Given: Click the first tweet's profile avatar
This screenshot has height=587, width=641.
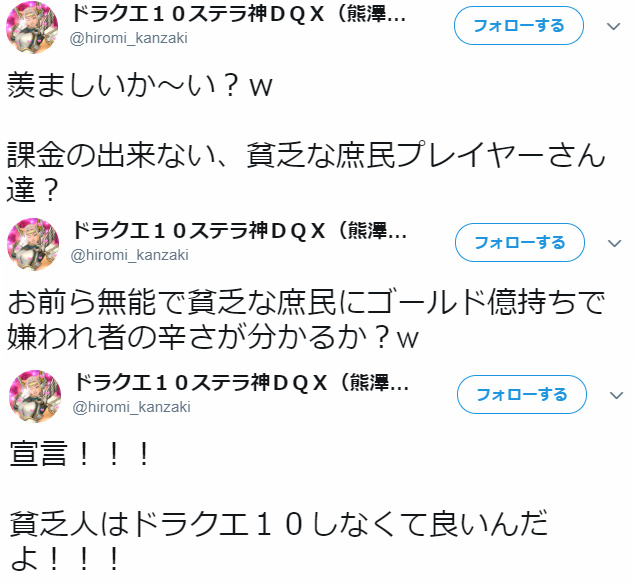Looking at the screenshot, I should tap(32, 27).
